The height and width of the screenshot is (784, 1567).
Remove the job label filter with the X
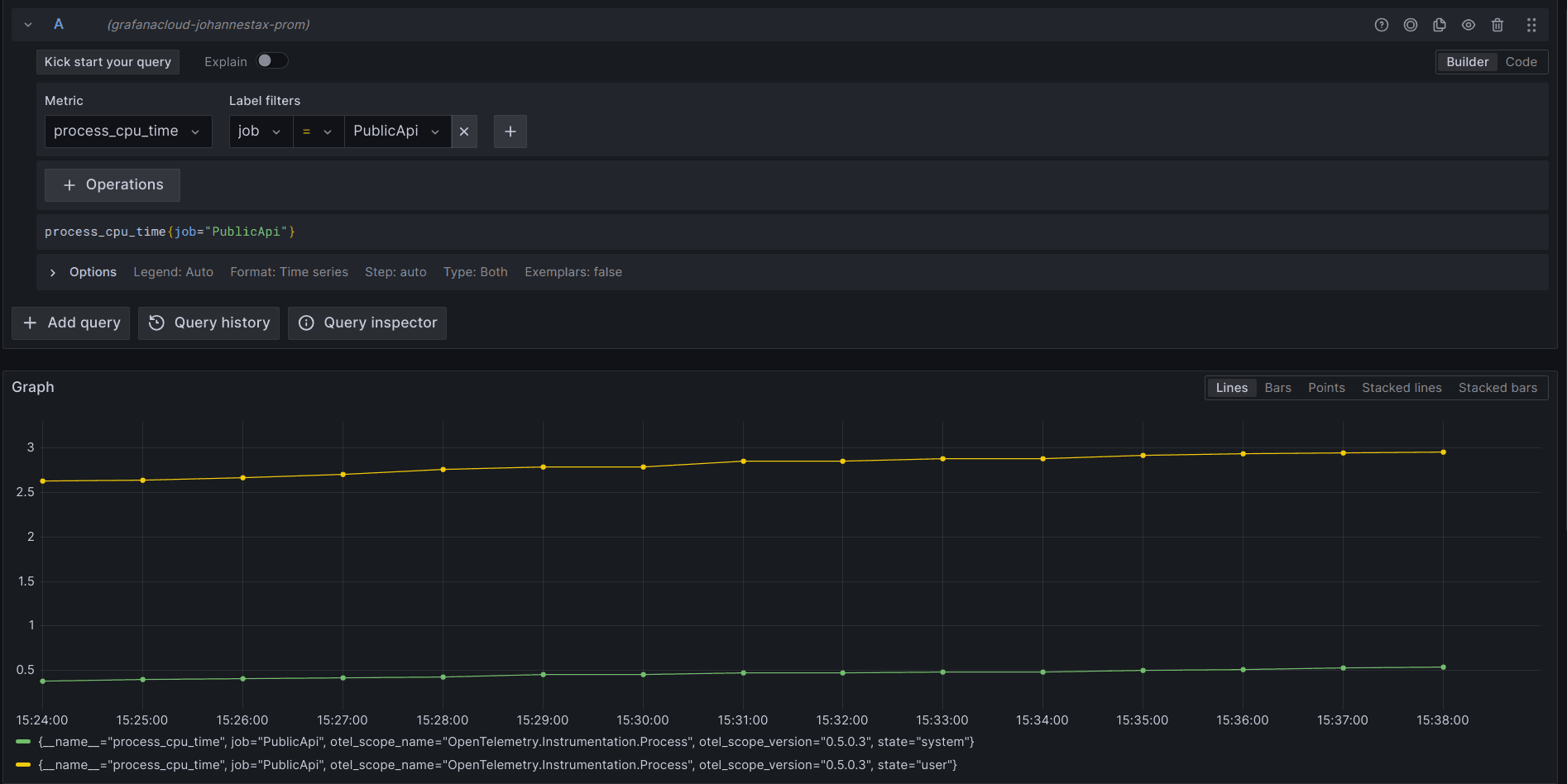click(x=464, y=131)
